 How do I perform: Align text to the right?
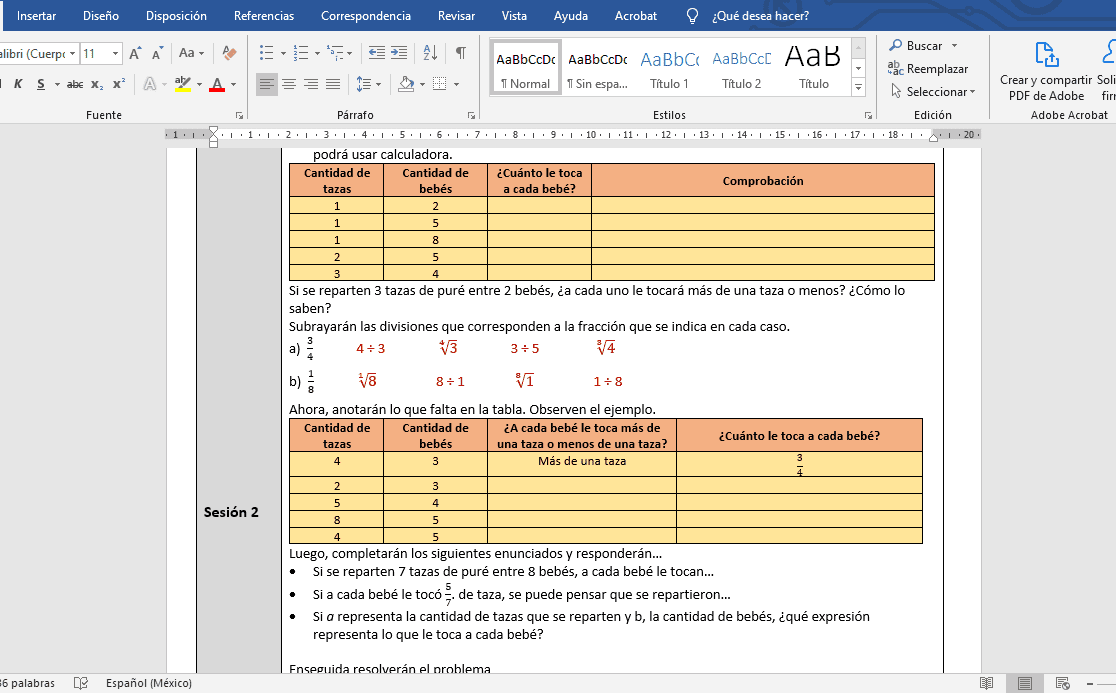(311, 84)
